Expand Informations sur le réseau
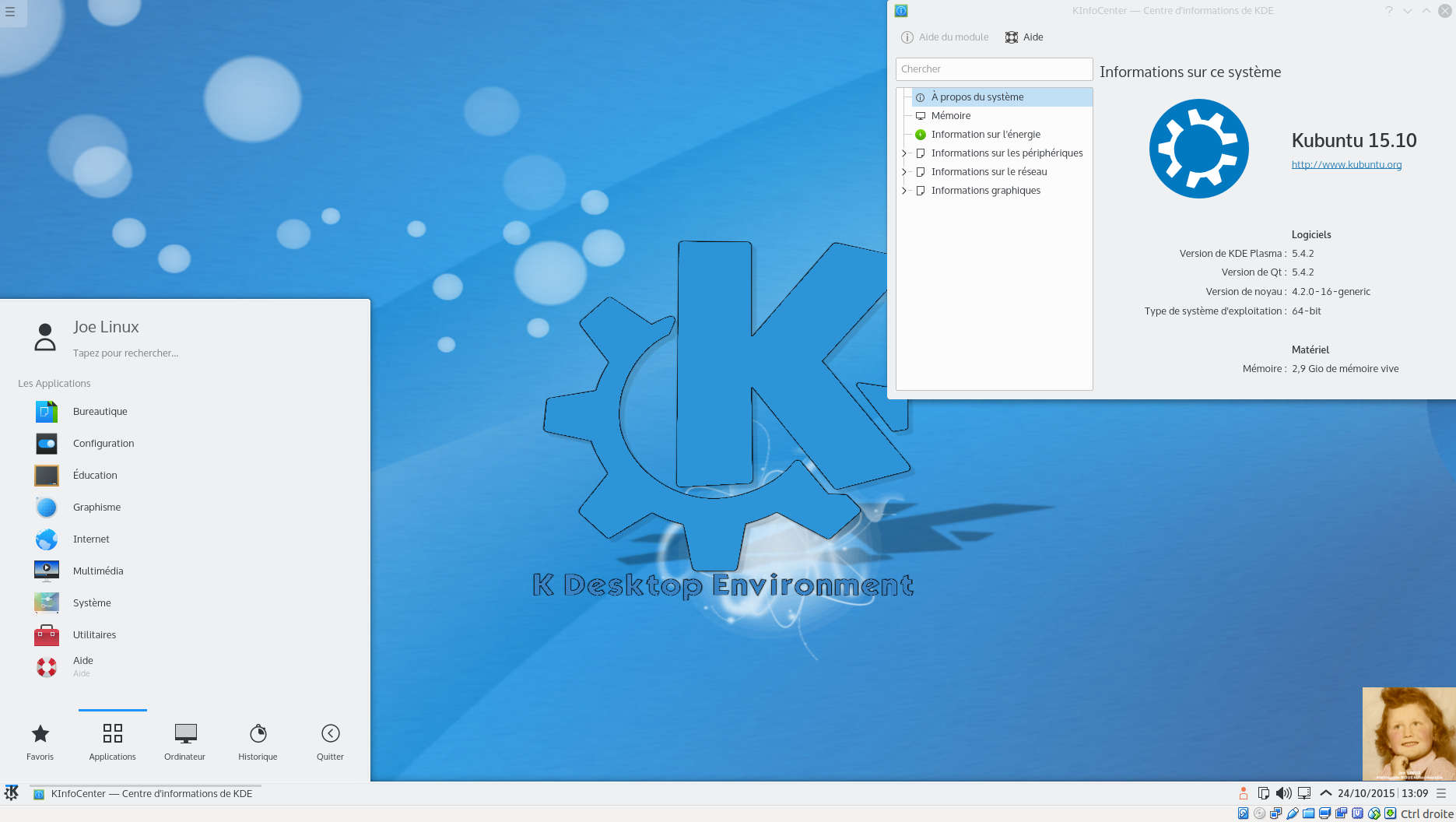 (x=903, y=172)
